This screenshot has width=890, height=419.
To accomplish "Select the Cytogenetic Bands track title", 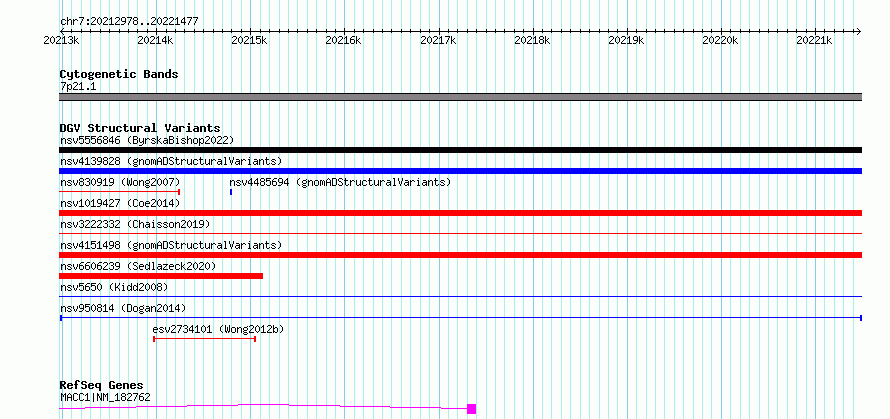I will (119, 74).
